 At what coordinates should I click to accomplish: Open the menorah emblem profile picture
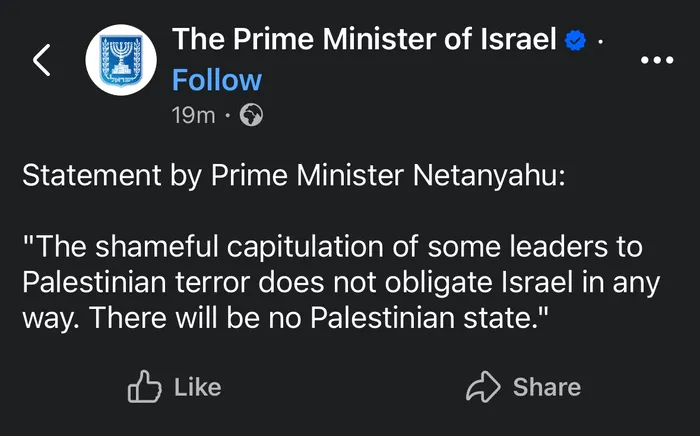[x=121, y=62]
